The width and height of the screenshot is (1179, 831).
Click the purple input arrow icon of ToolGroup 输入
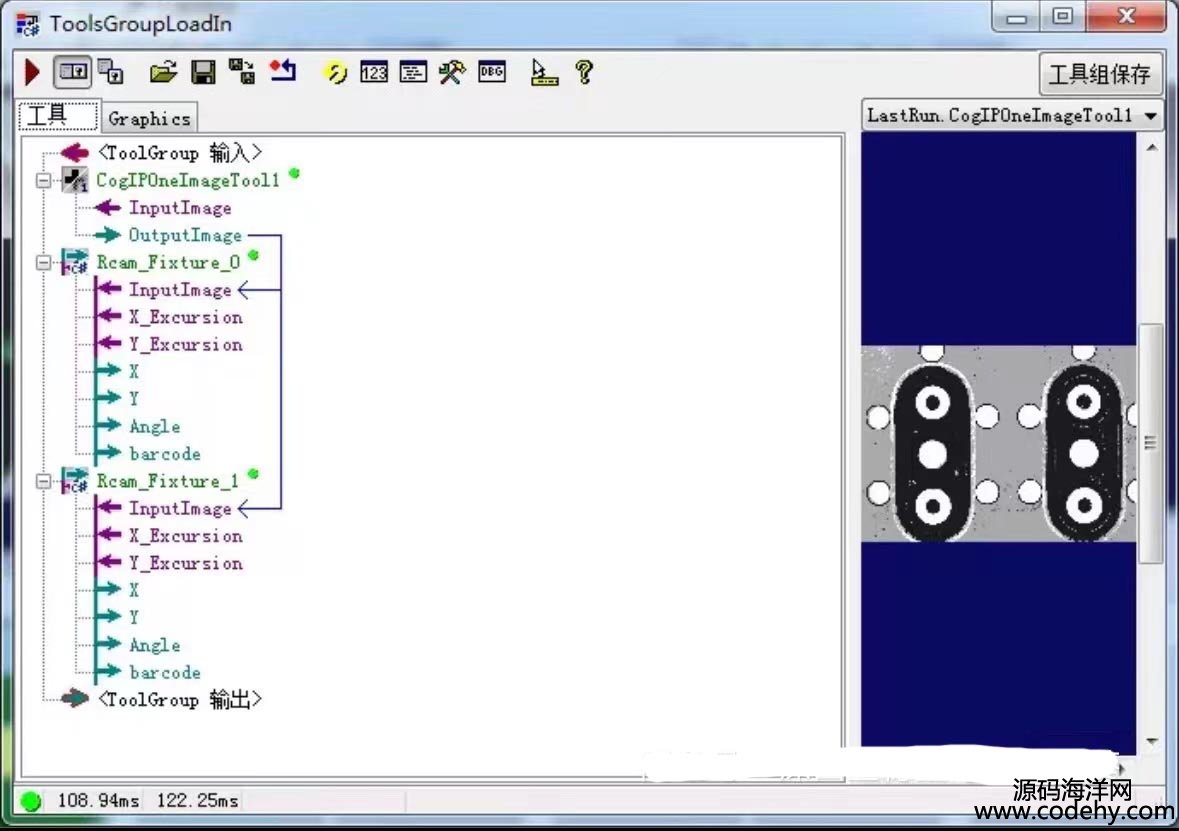(74, 153)
